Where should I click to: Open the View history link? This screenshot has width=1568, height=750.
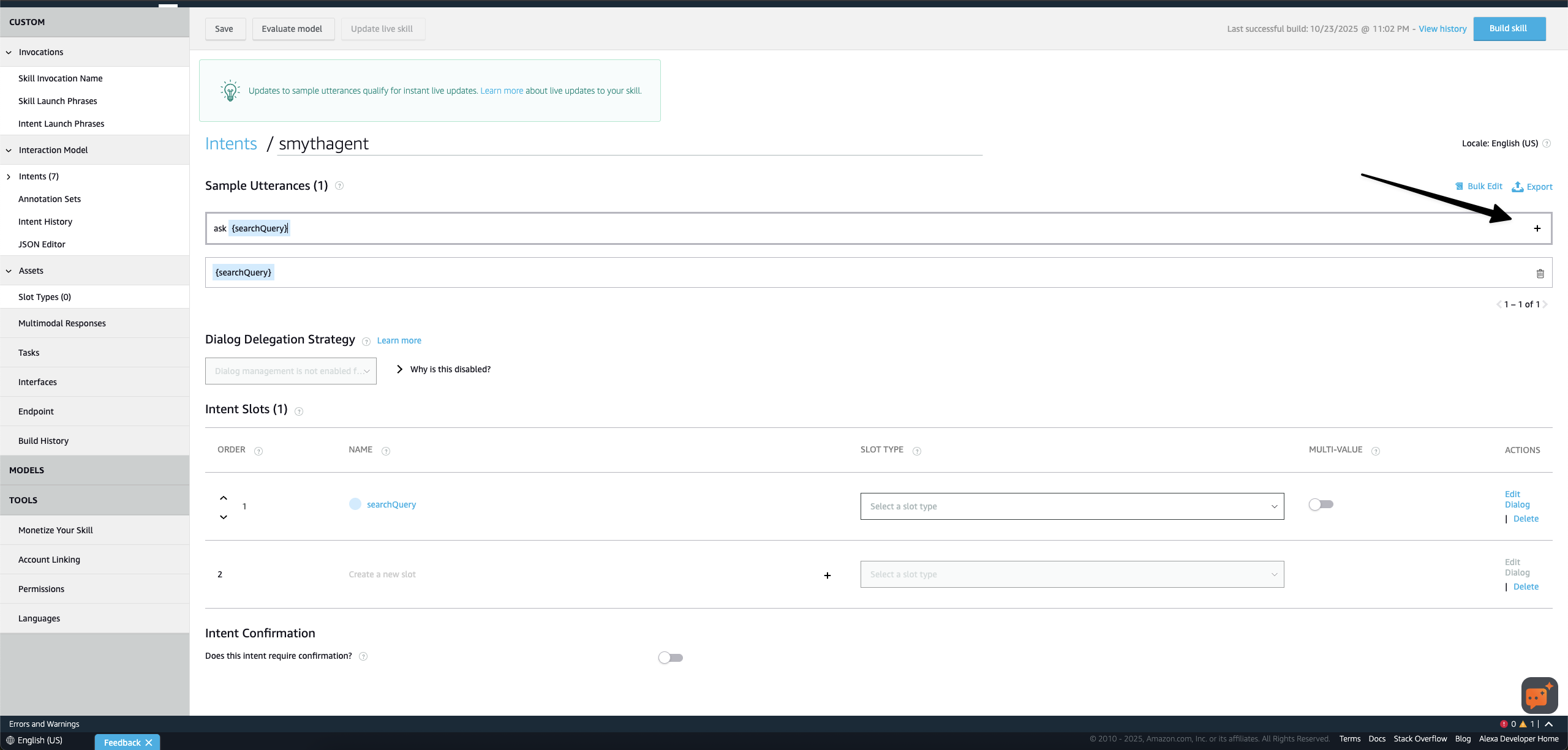[1442, 28]
